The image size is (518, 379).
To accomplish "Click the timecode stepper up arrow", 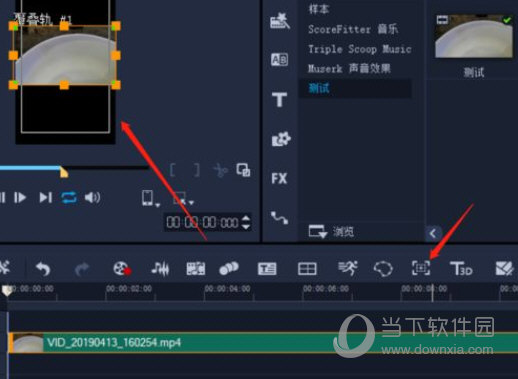I will point(246,218).
